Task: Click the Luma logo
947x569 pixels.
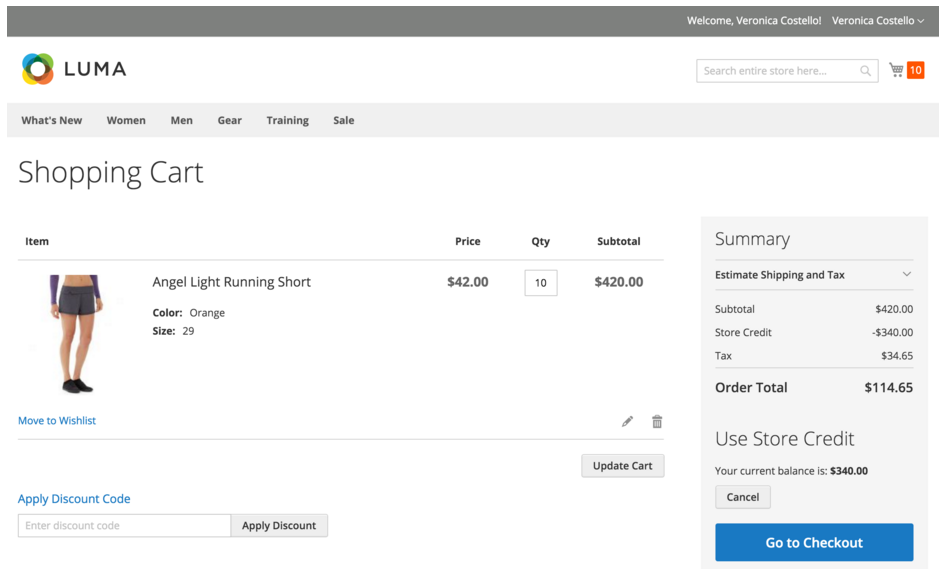Action: [74, 69]
